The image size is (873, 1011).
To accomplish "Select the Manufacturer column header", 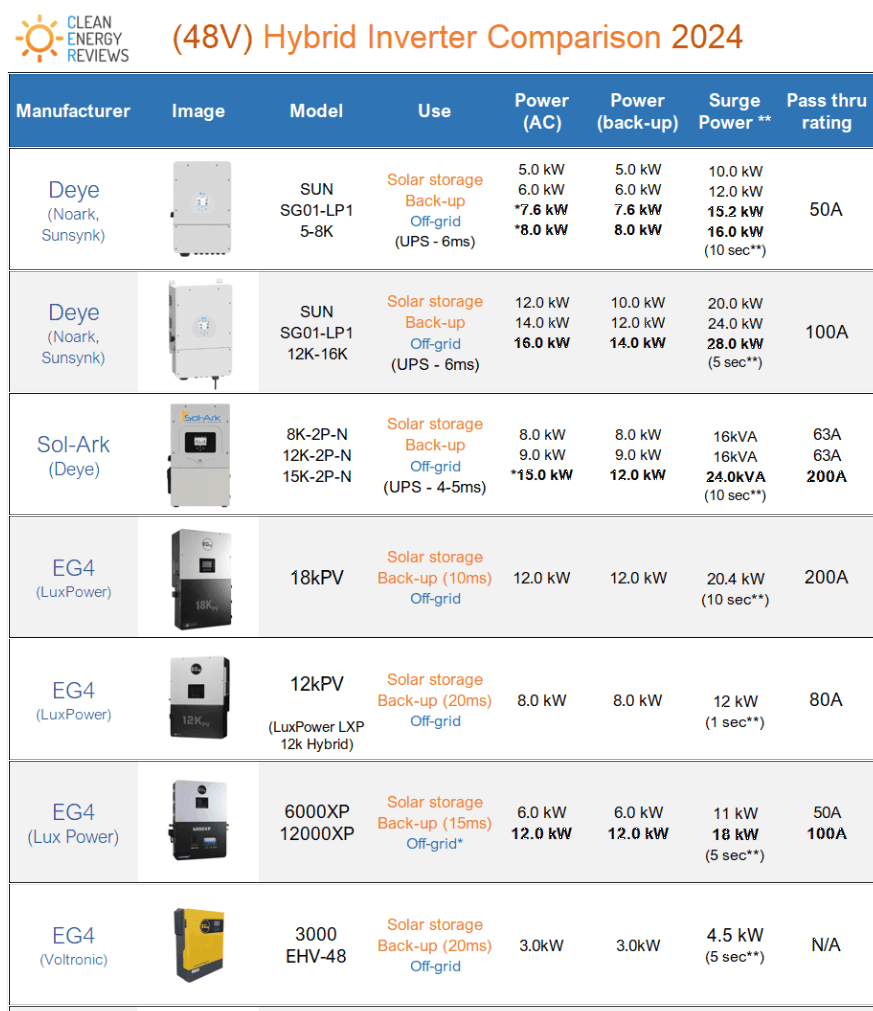I will (73, 111).
